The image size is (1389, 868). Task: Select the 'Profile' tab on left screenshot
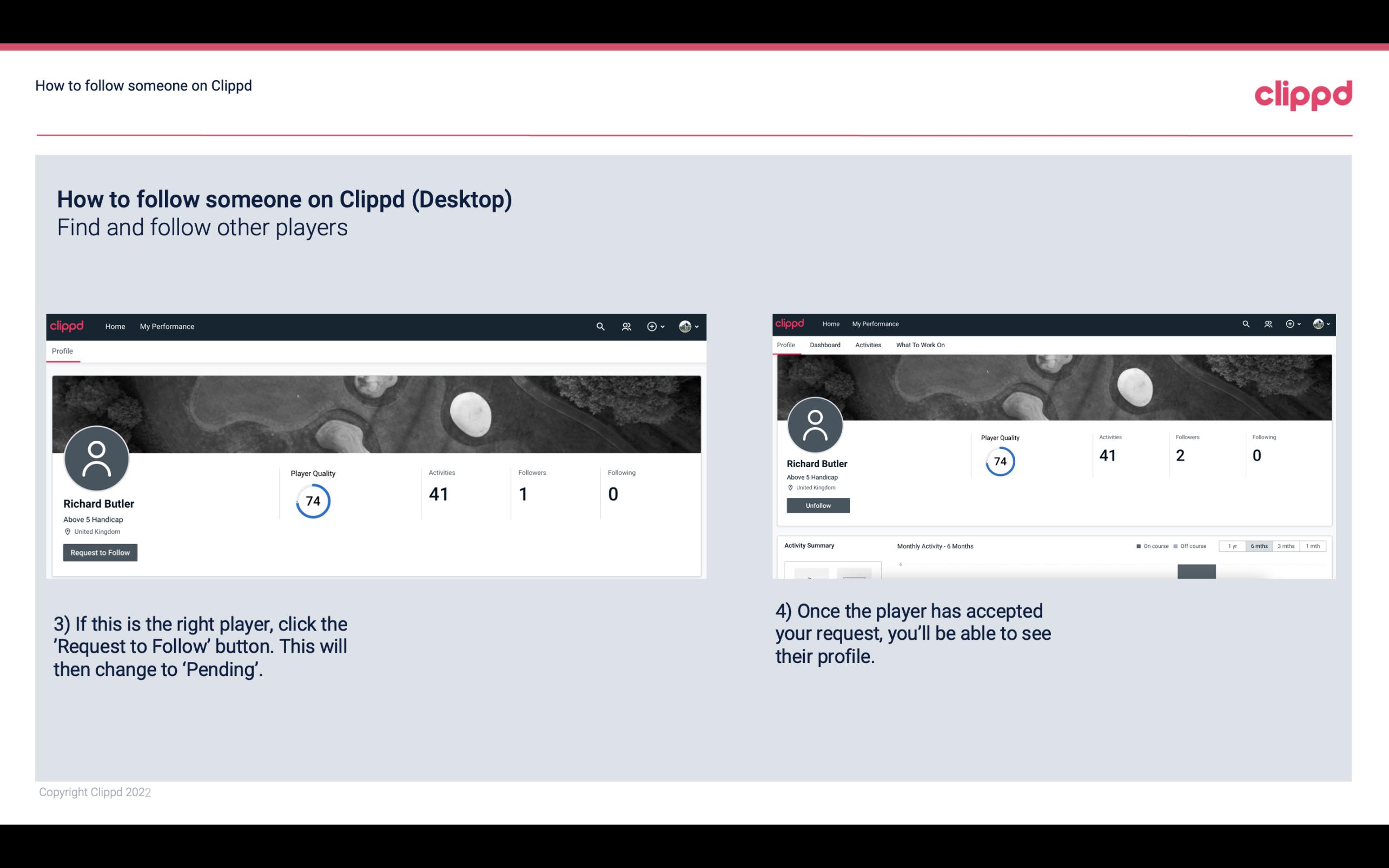click(x=62, y=351)
